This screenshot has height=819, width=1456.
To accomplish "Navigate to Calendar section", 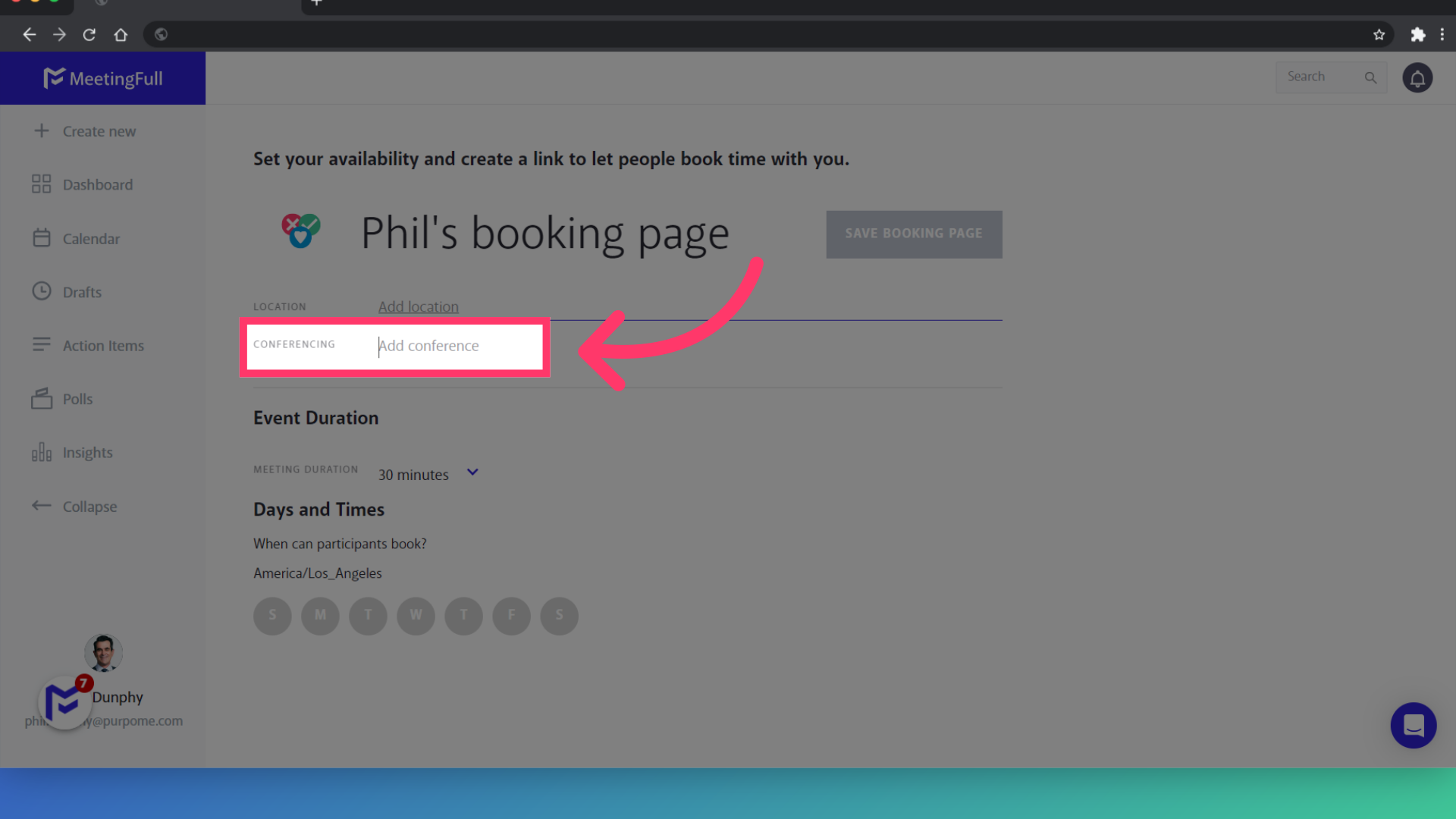I will 90,238.
